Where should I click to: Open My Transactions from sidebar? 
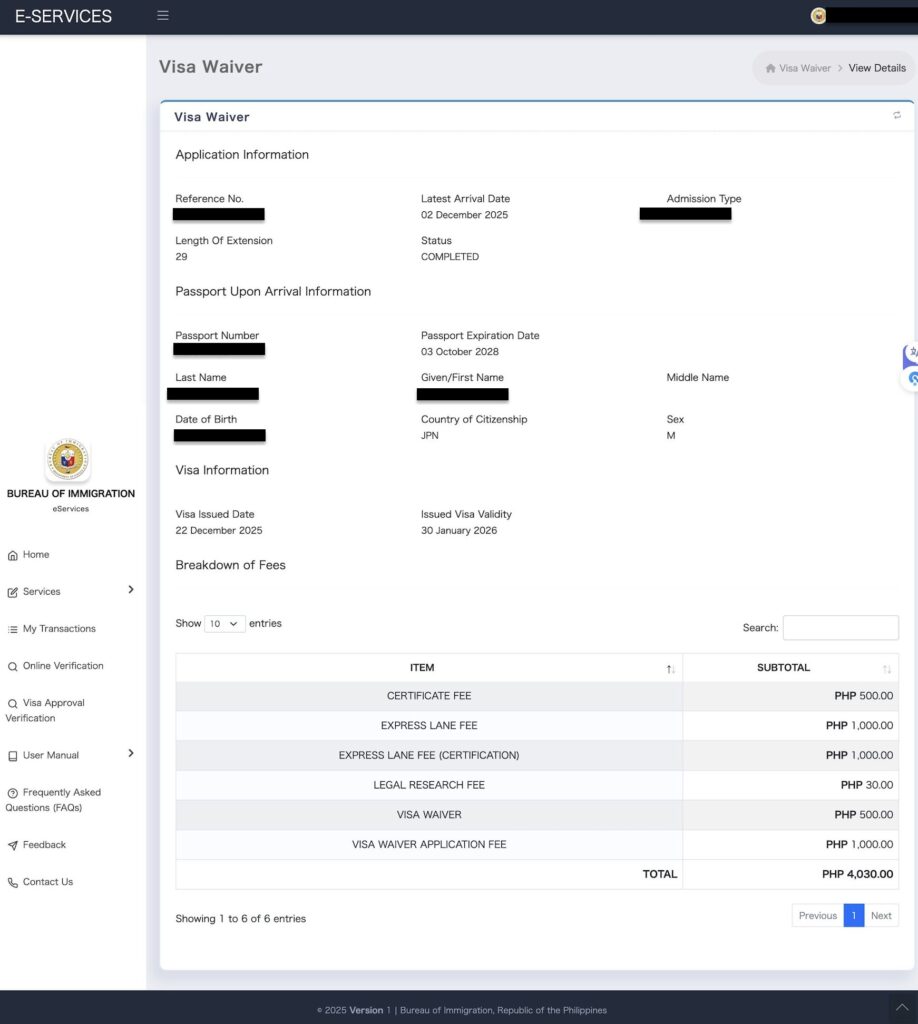click(x=59, y=629)
